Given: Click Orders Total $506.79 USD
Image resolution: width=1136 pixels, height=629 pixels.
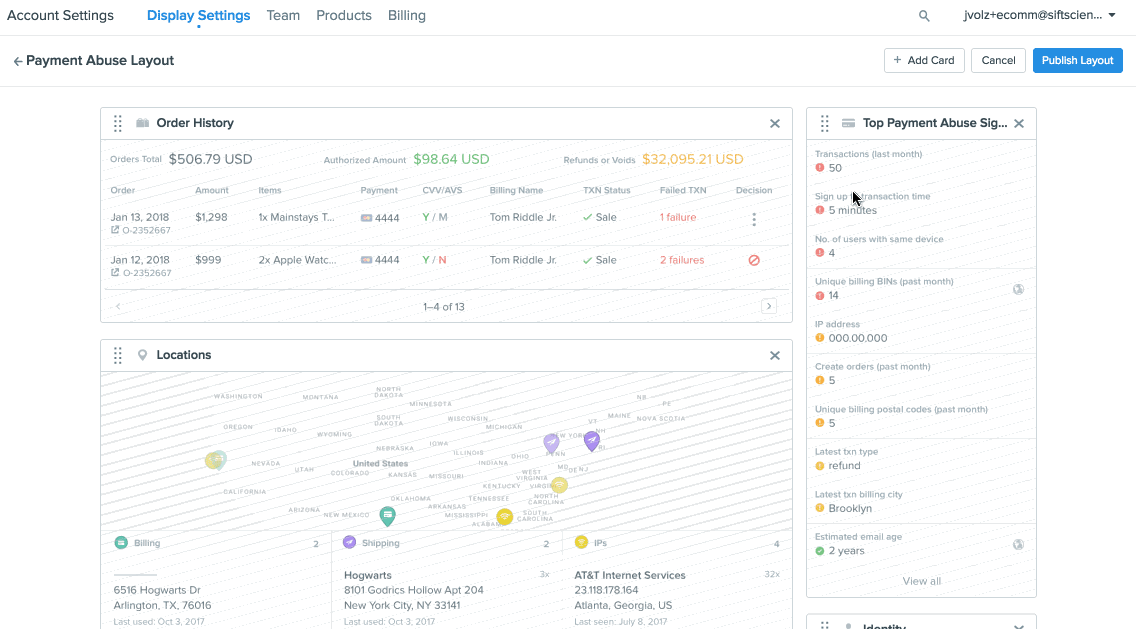Looking at the screenshot, I should 210,159.
